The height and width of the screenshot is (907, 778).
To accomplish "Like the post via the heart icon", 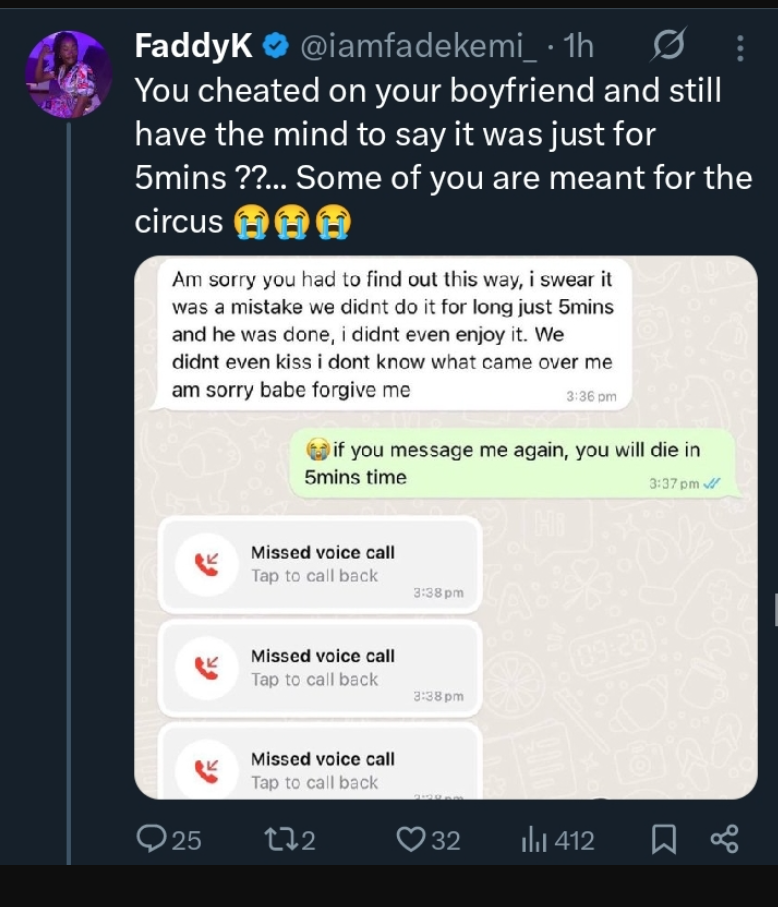I will pos(411,840).
